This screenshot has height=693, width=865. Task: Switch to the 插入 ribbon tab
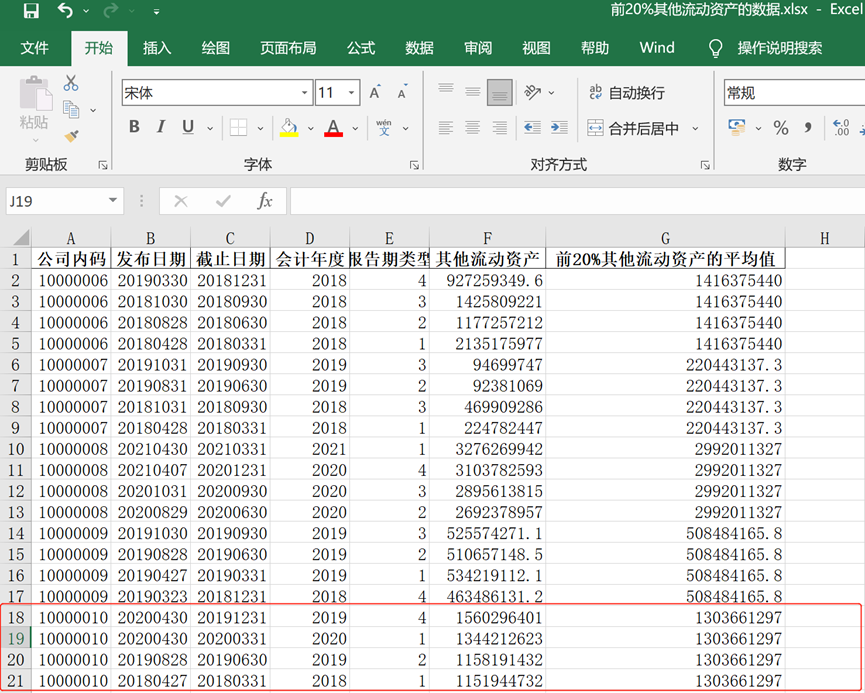[157, 48]
